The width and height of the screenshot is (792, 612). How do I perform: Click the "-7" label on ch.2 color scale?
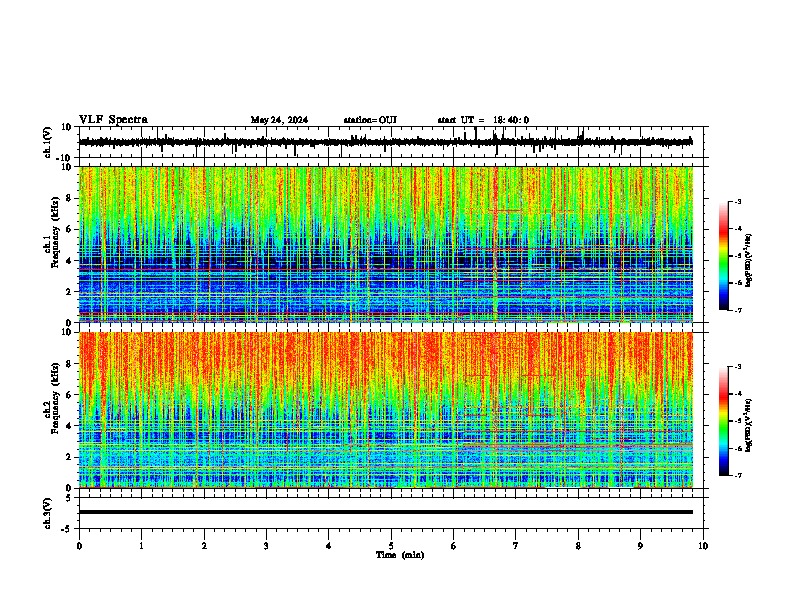[738, 475]
